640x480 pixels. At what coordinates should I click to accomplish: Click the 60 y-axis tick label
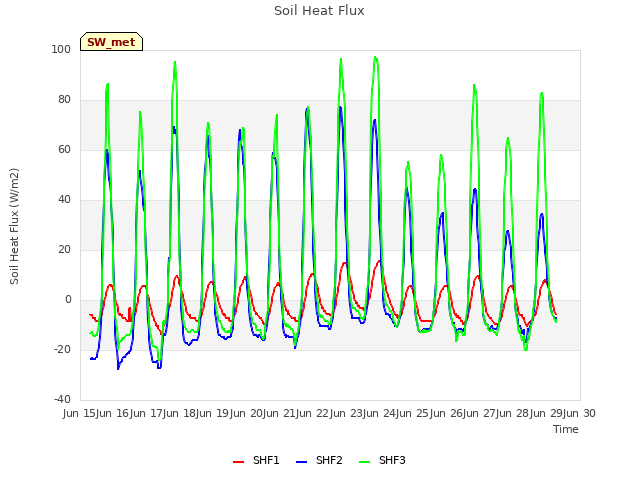click(64, 149)
